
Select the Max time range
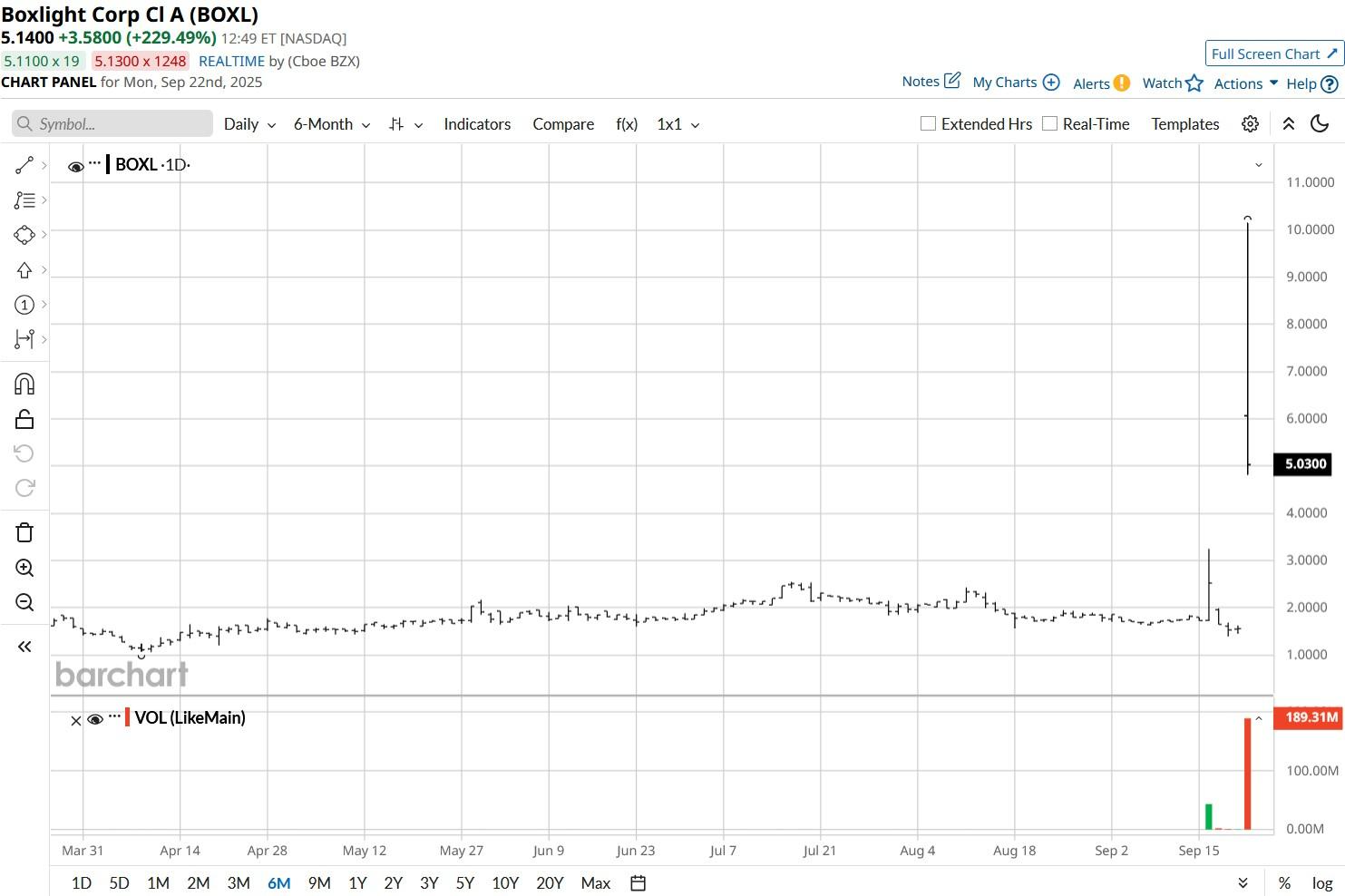click(x=595, y=883)
